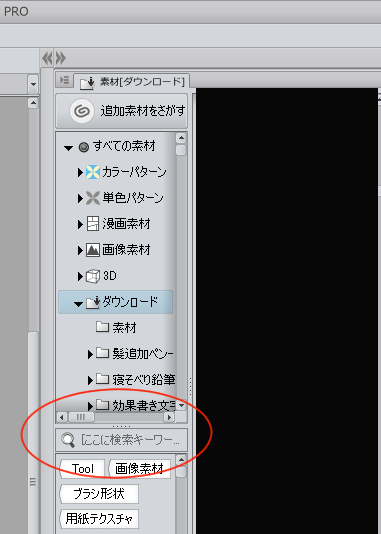
Task: Select the カラーパターン tree item
Action: pyautogui.click(x=126, y=172)
